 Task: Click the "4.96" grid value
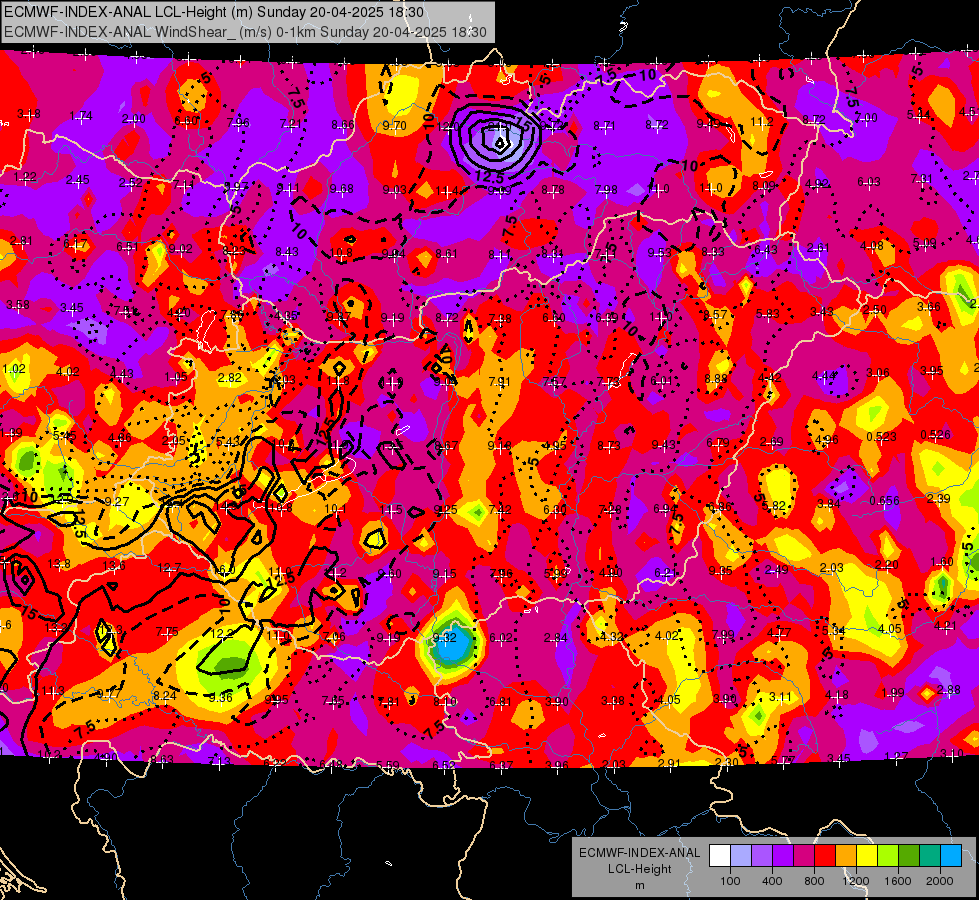827,440
